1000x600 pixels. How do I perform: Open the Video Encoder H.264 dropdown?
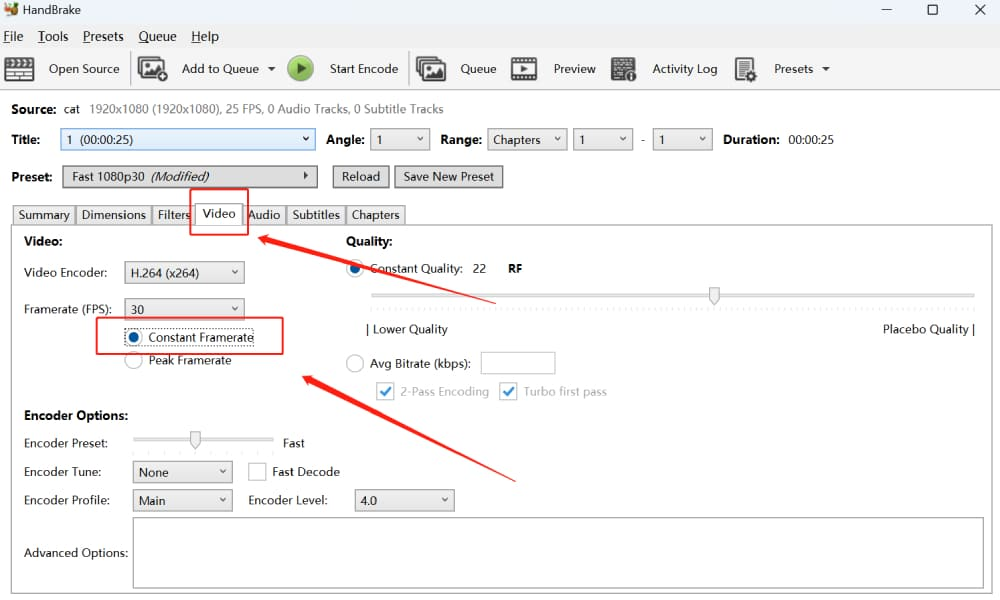tap(184, 273)
